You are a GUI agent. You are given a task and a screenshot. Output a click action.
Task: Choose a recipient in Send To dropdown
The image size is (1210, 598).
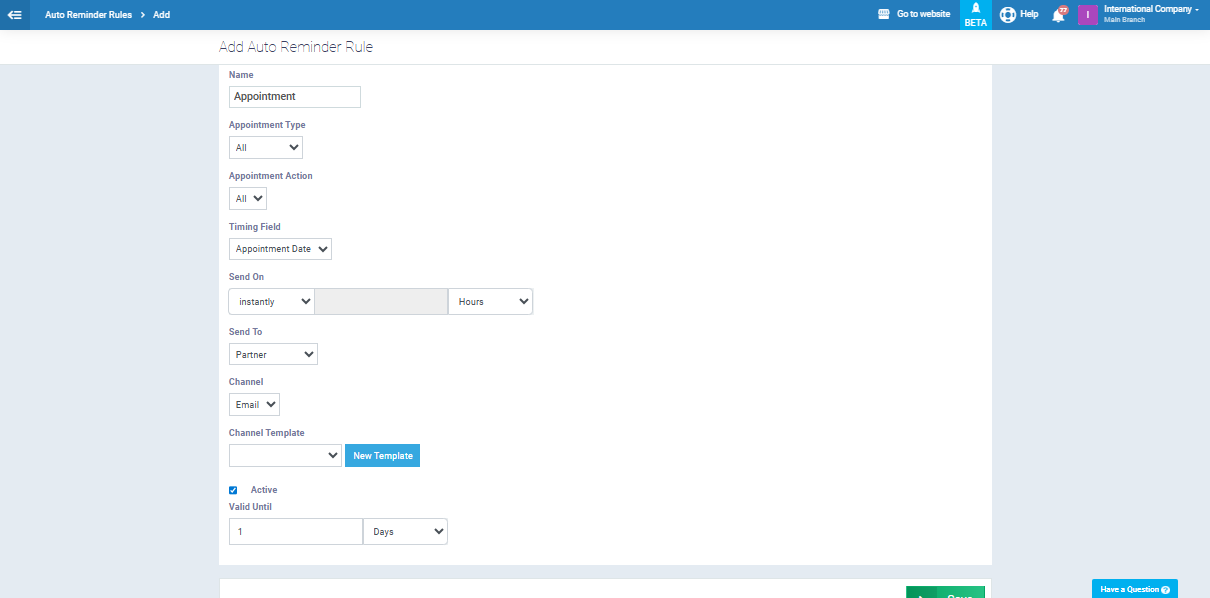273,354
